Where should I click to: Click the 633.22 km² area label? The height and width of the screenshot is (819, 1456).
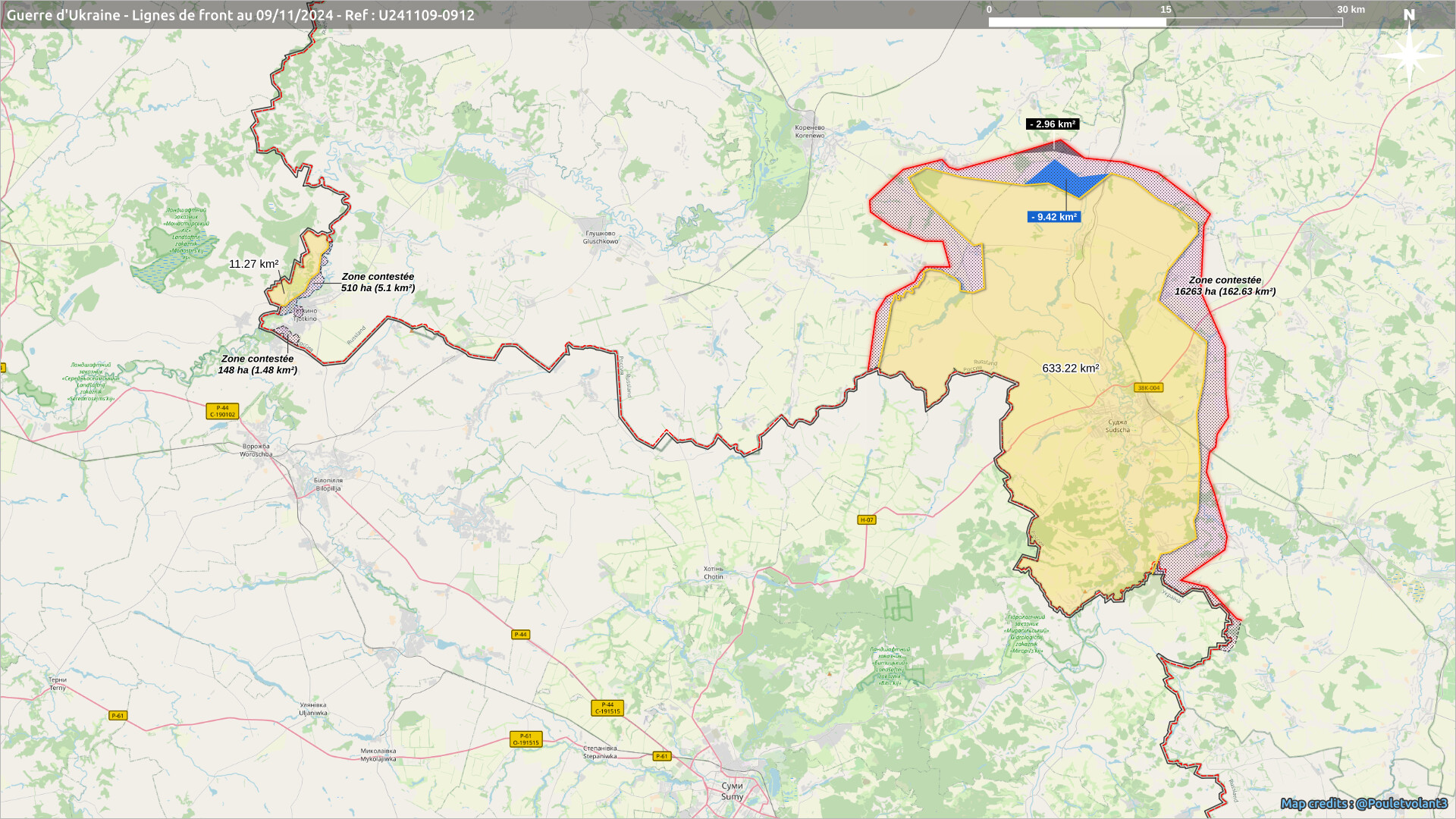click(1070, 368)
